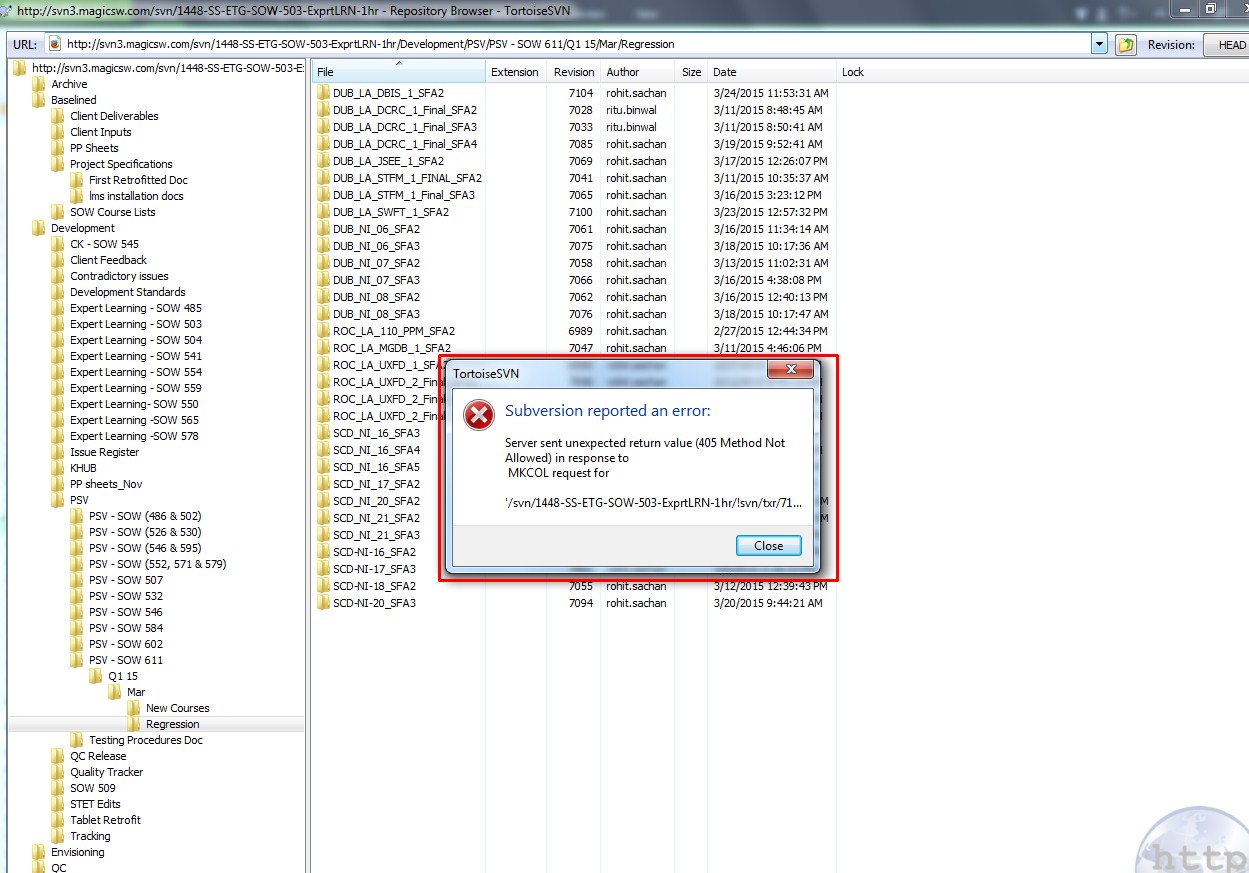Viewport: 1249px width, 873px height.
Task: Click the go-up folder icon beside URL
Action: point(1126,45)
